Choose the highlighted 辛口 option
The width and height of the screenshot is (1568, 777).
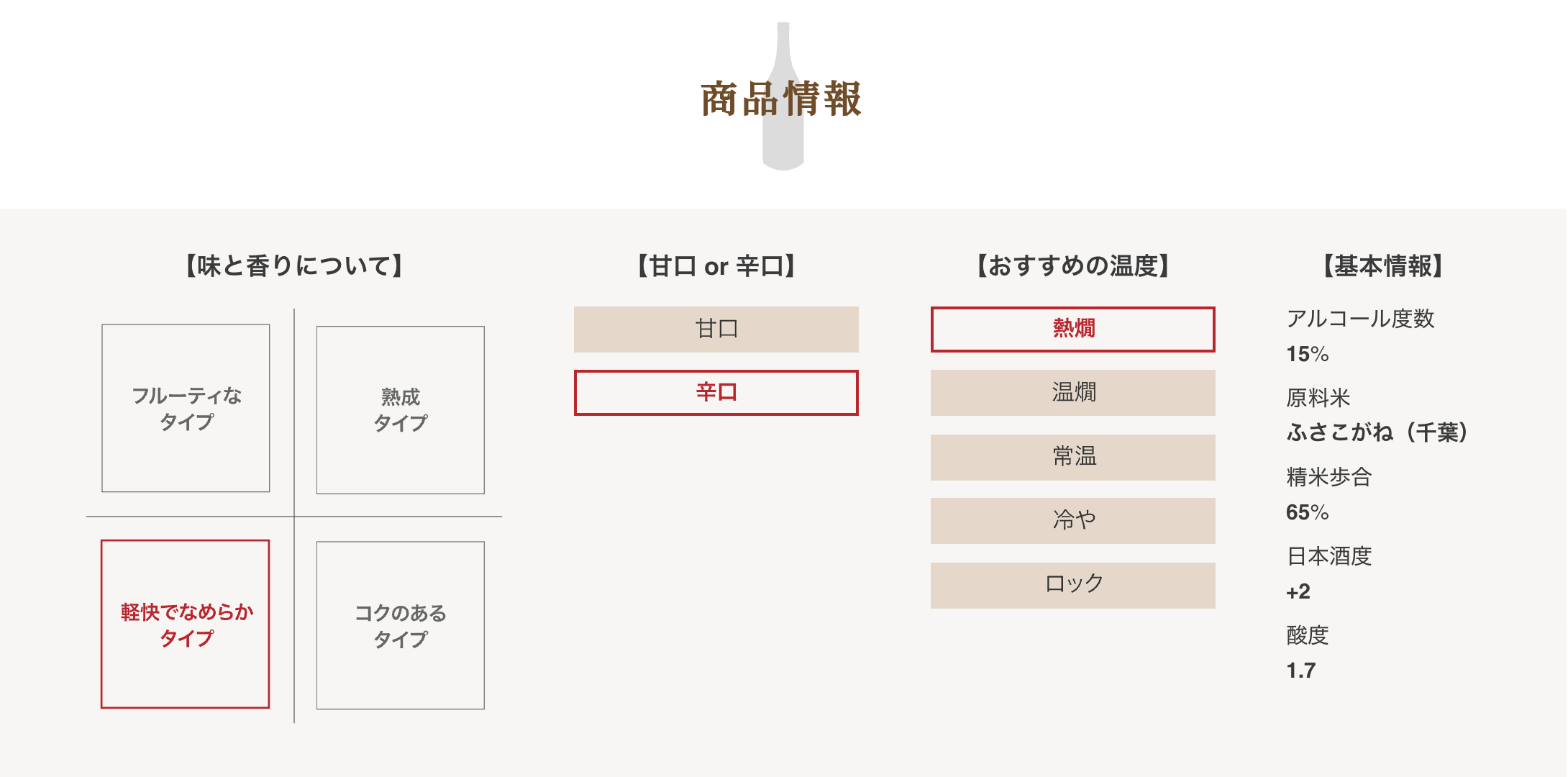pos(716,393)
